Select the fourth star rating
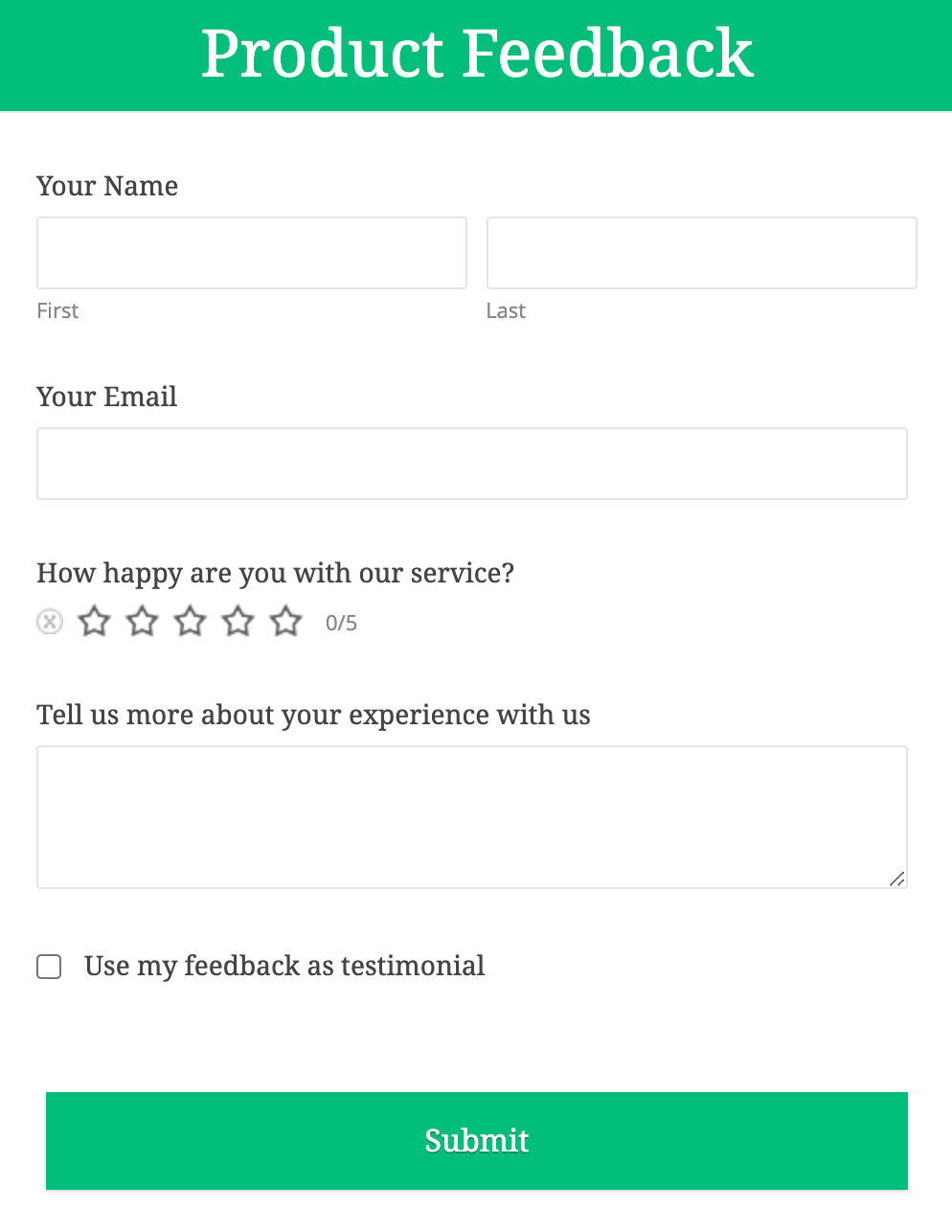952x1232 pixels. (x=238, y=622)
